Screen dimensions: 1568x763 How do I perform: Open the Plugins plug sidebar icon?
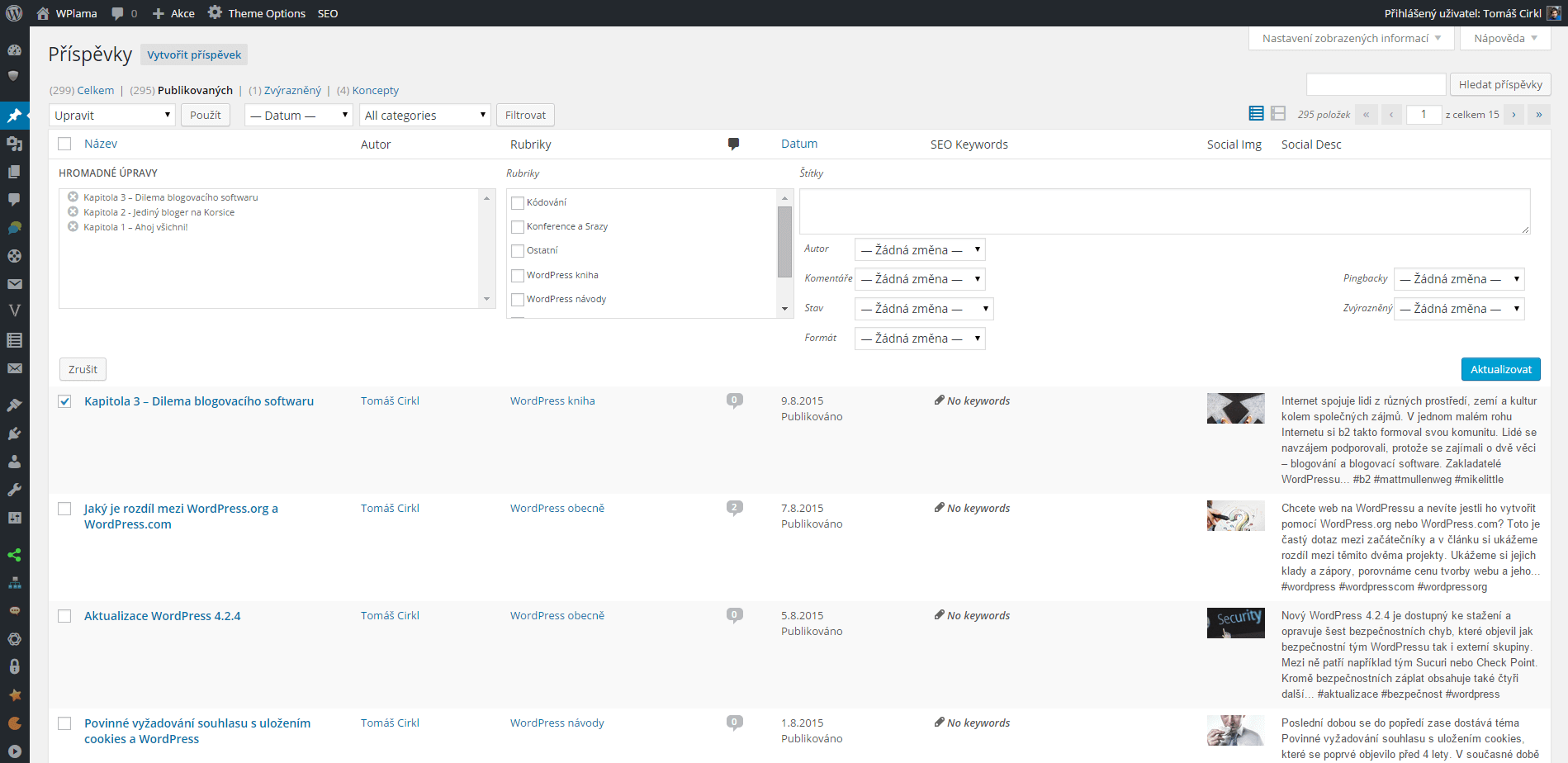click(14, 434)
